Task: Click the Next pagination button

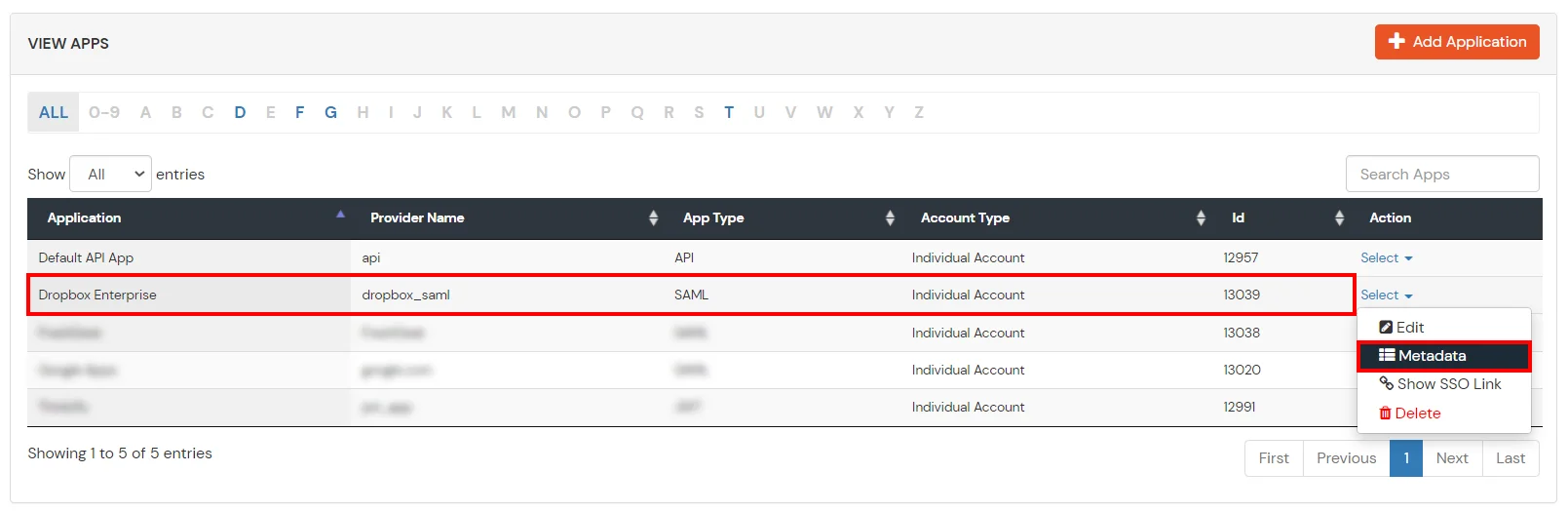Action: coord(1452,458)
